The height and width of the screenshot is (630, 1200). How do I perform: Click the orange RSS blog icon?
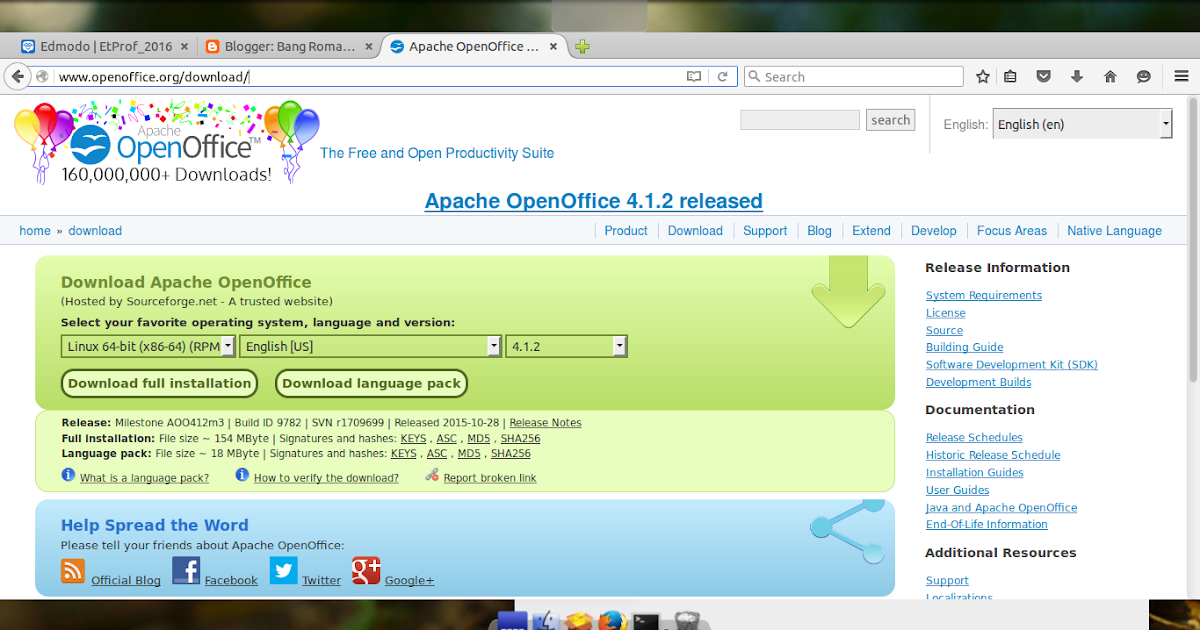coord(73,571)
